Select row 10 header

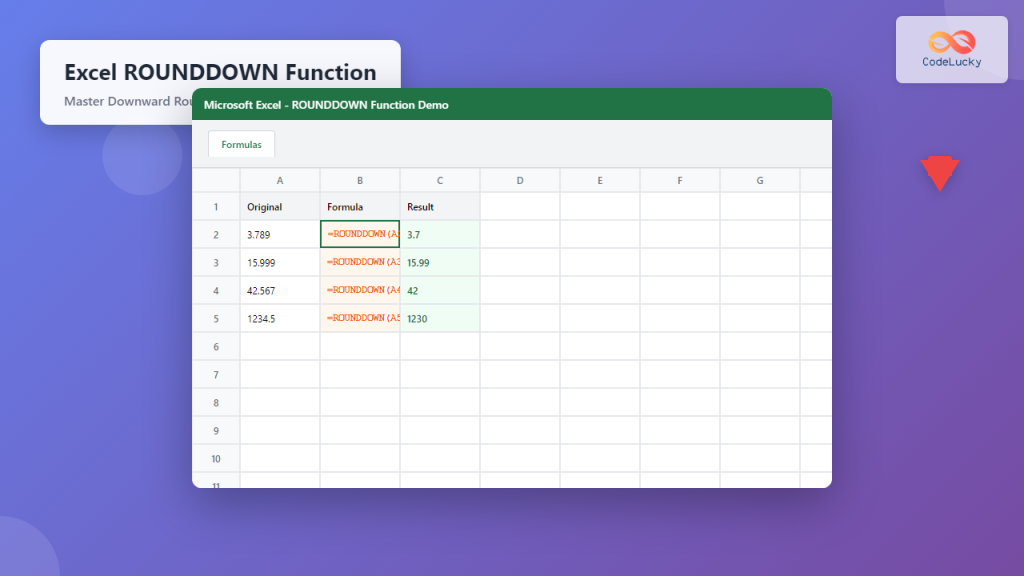click(216, 458)
